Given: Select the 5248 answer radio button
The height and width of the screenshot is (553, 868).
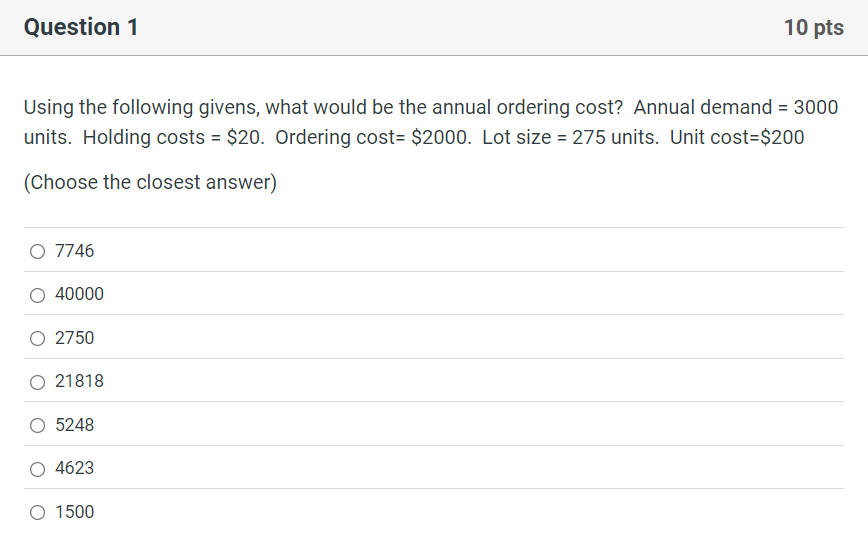Looking at the screenshot, I should click(37, 425).
